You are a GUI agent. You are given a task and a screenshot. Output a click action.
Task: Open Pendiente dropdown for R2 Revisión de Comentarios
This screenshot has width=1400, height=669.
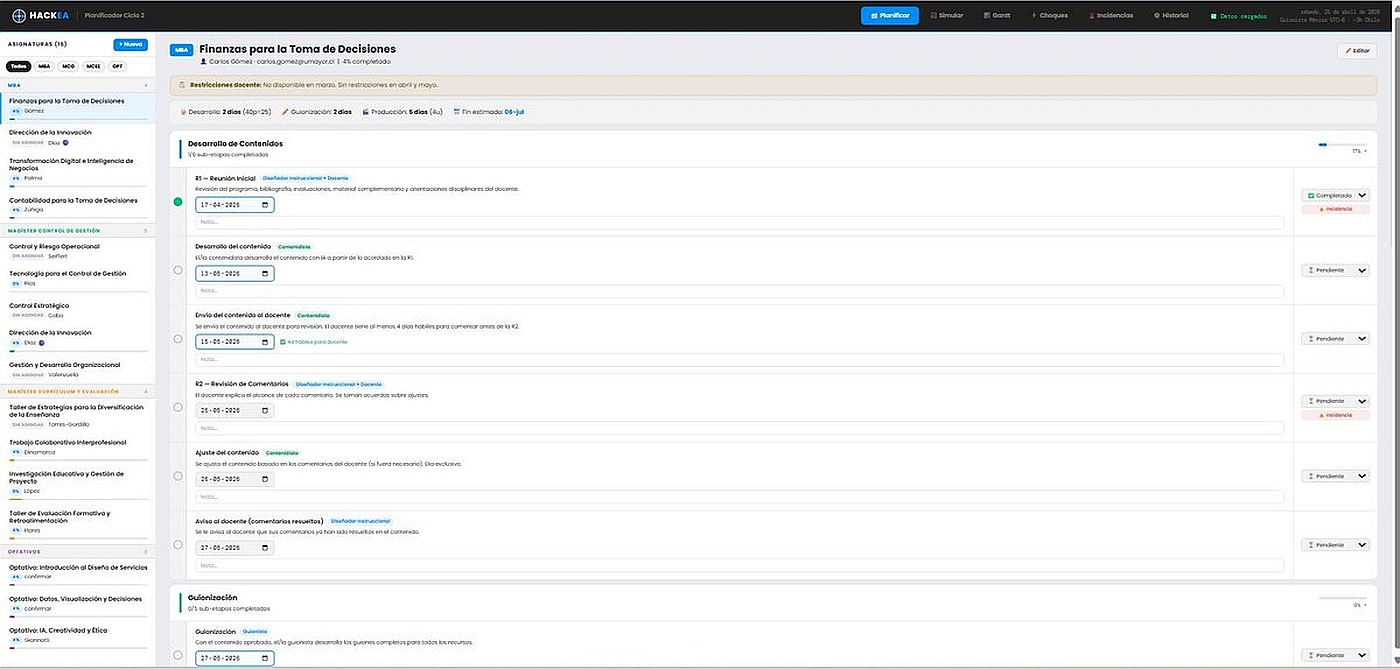1335,401
